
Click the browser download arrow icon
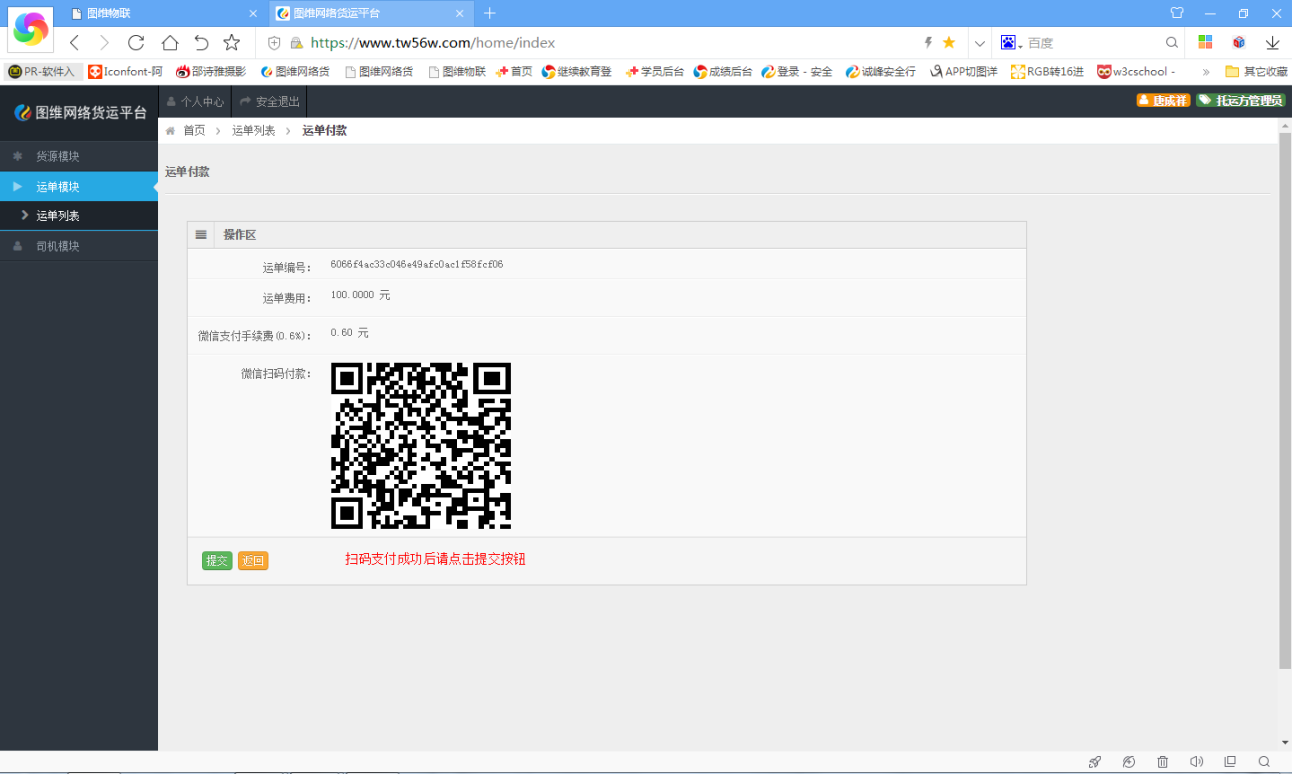point(1273,43)
